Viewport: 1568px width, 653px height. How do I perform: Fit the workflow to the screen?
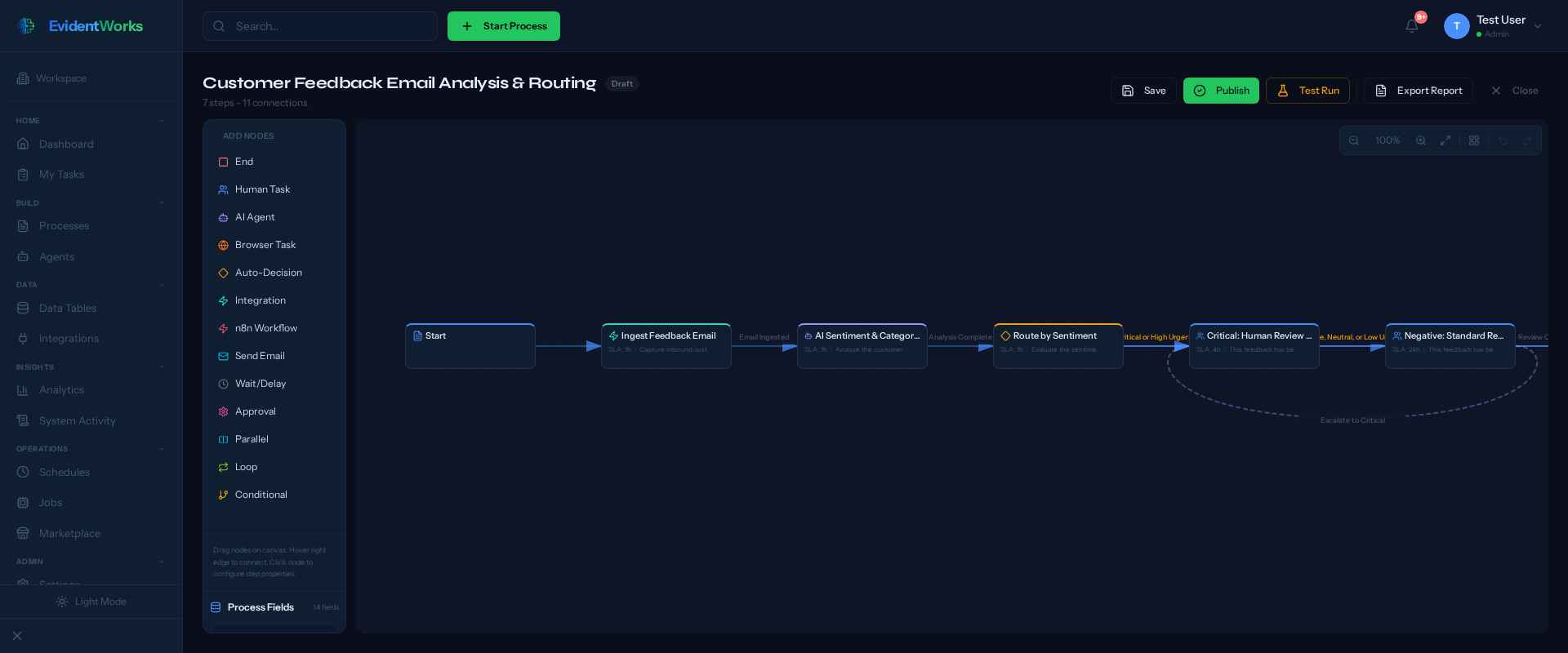coord(1445,140)
